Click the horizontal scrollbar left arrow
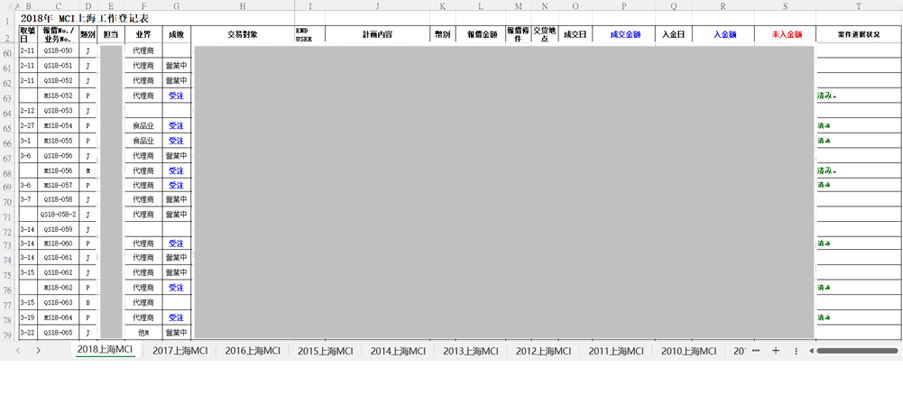Screen dimensions: 903x400 811,351
